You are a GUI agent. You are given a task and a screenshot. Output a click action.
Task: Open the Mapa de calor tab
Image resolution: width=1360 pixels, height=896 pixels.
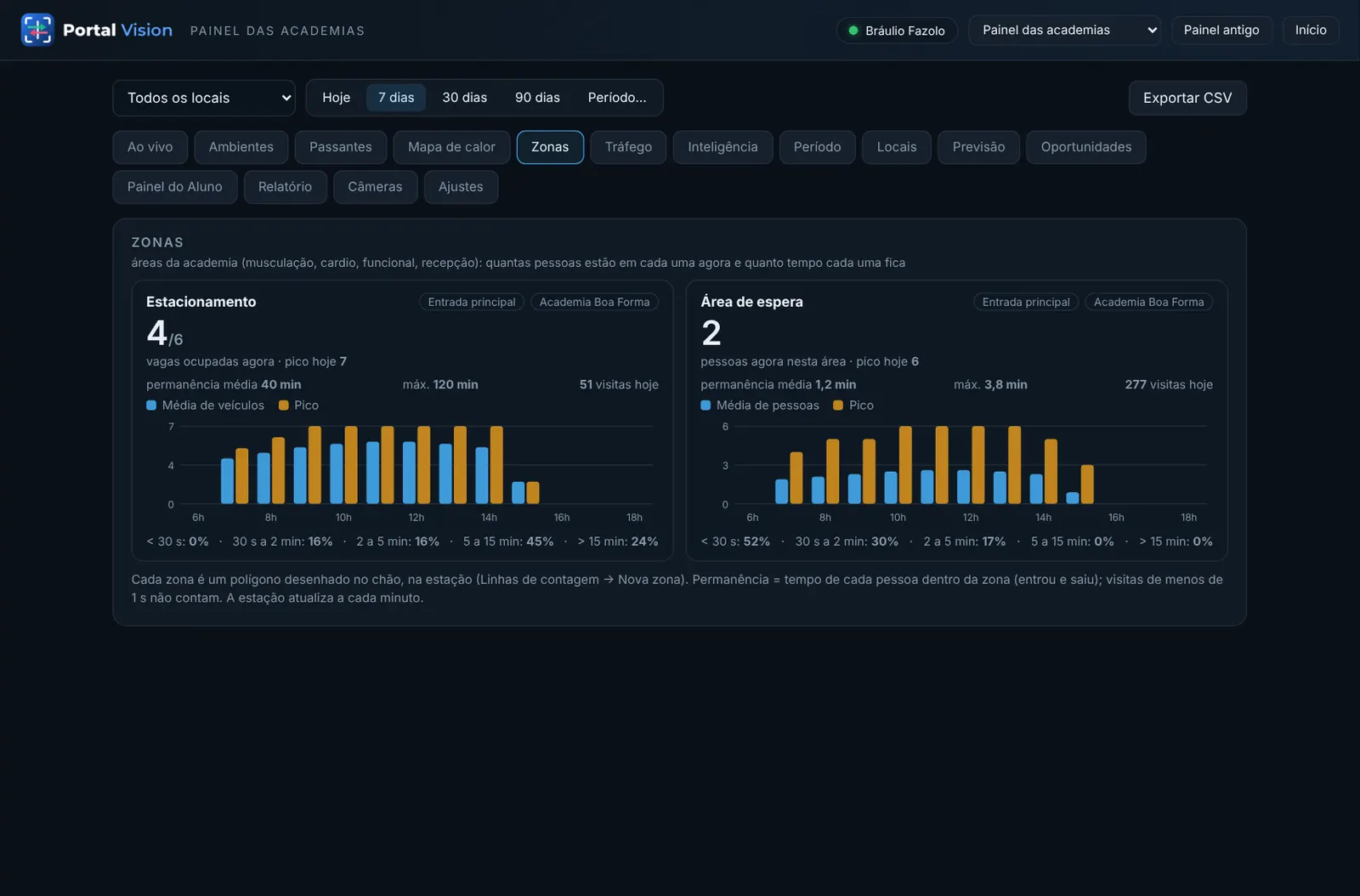pos(451,147)
